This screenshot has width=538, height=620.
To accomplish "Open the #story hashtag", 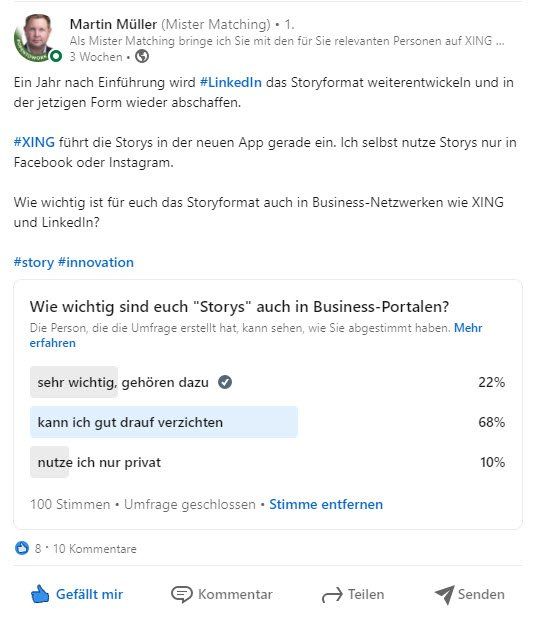I will [x=34, y=263].
